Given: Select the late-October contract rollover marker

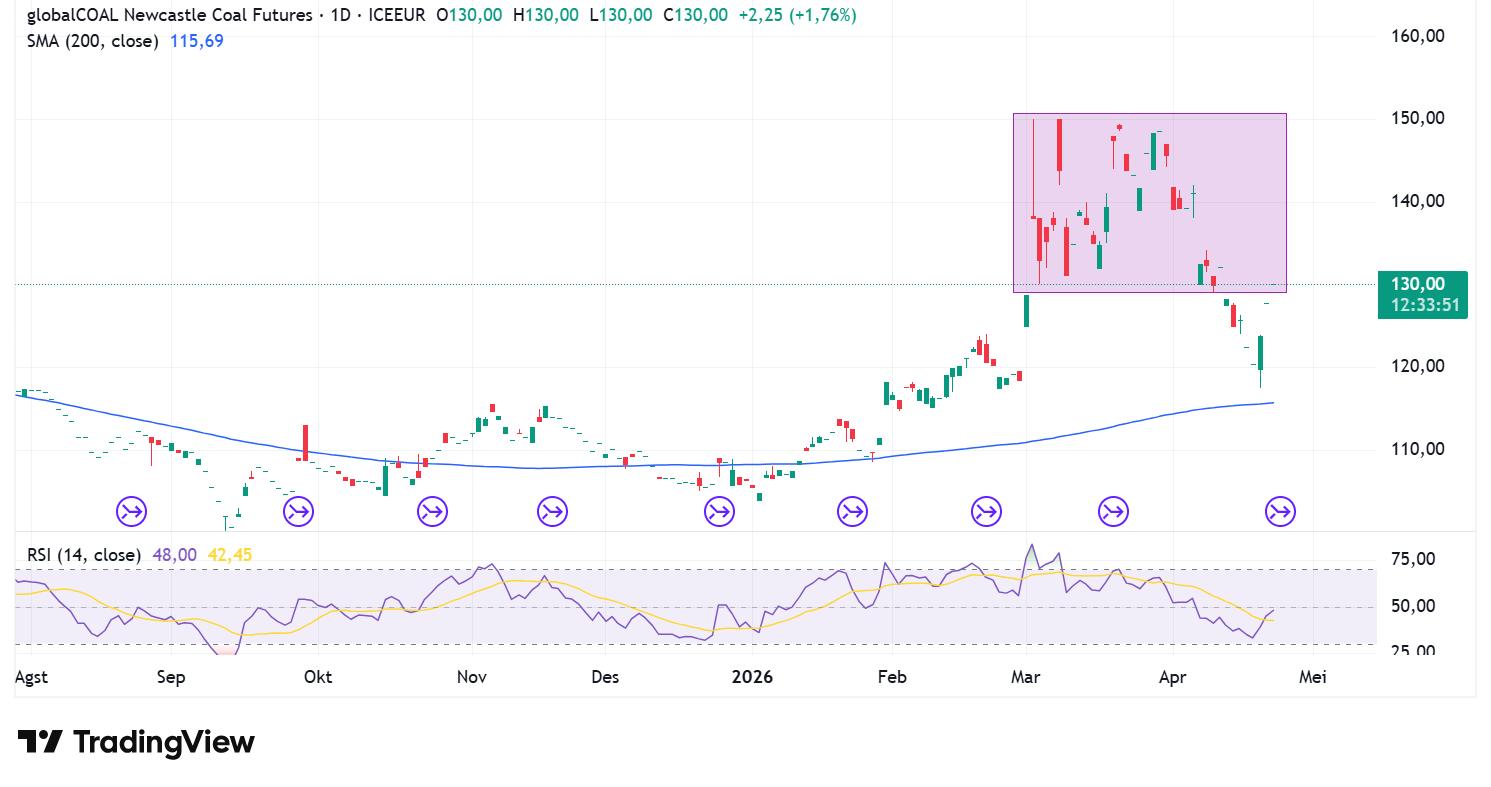Looking at the screenshot, I should (x=432, y=512).
